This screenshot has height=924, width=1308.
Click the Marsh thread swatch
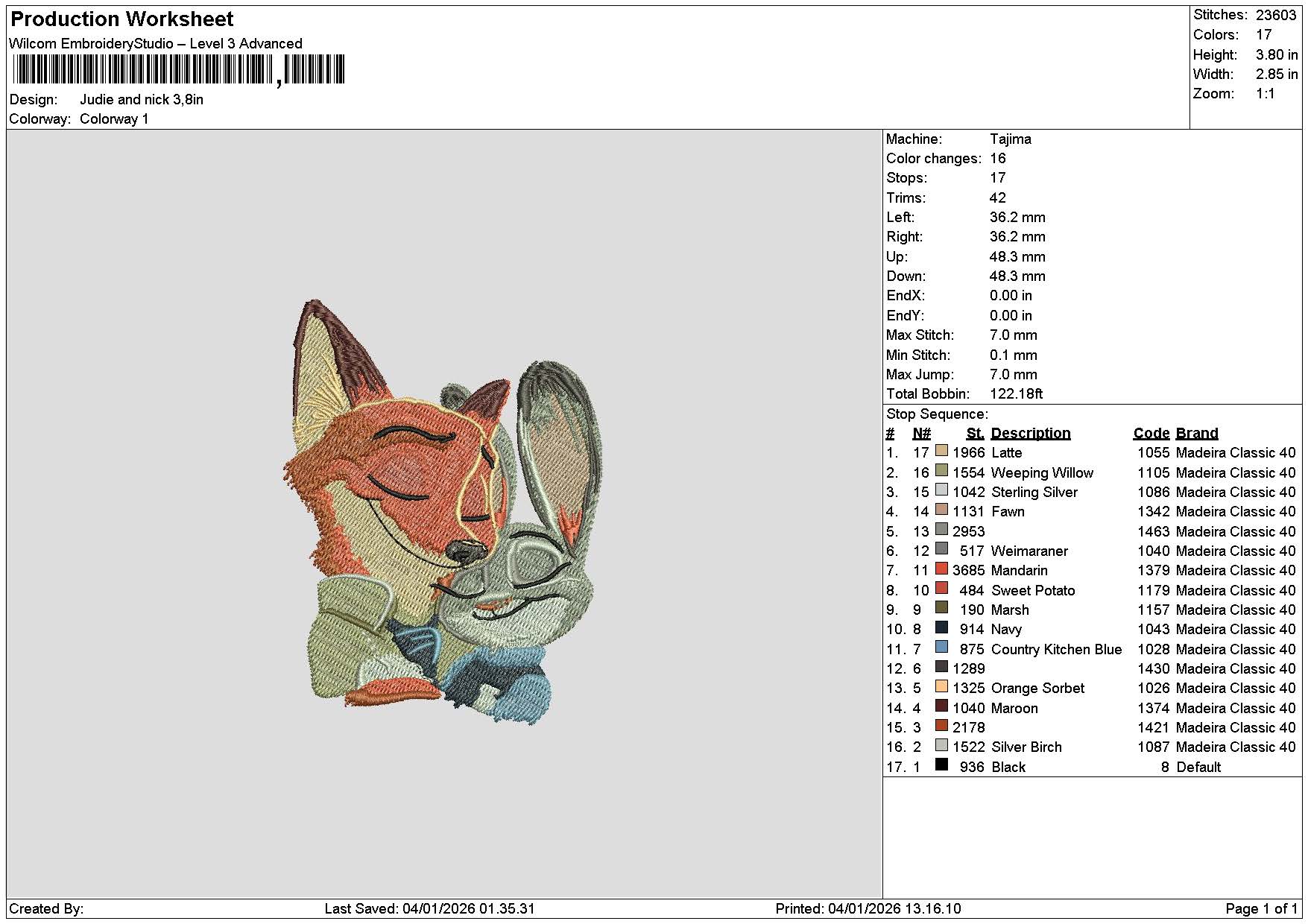pyautogui.click(x=941, y=609)
